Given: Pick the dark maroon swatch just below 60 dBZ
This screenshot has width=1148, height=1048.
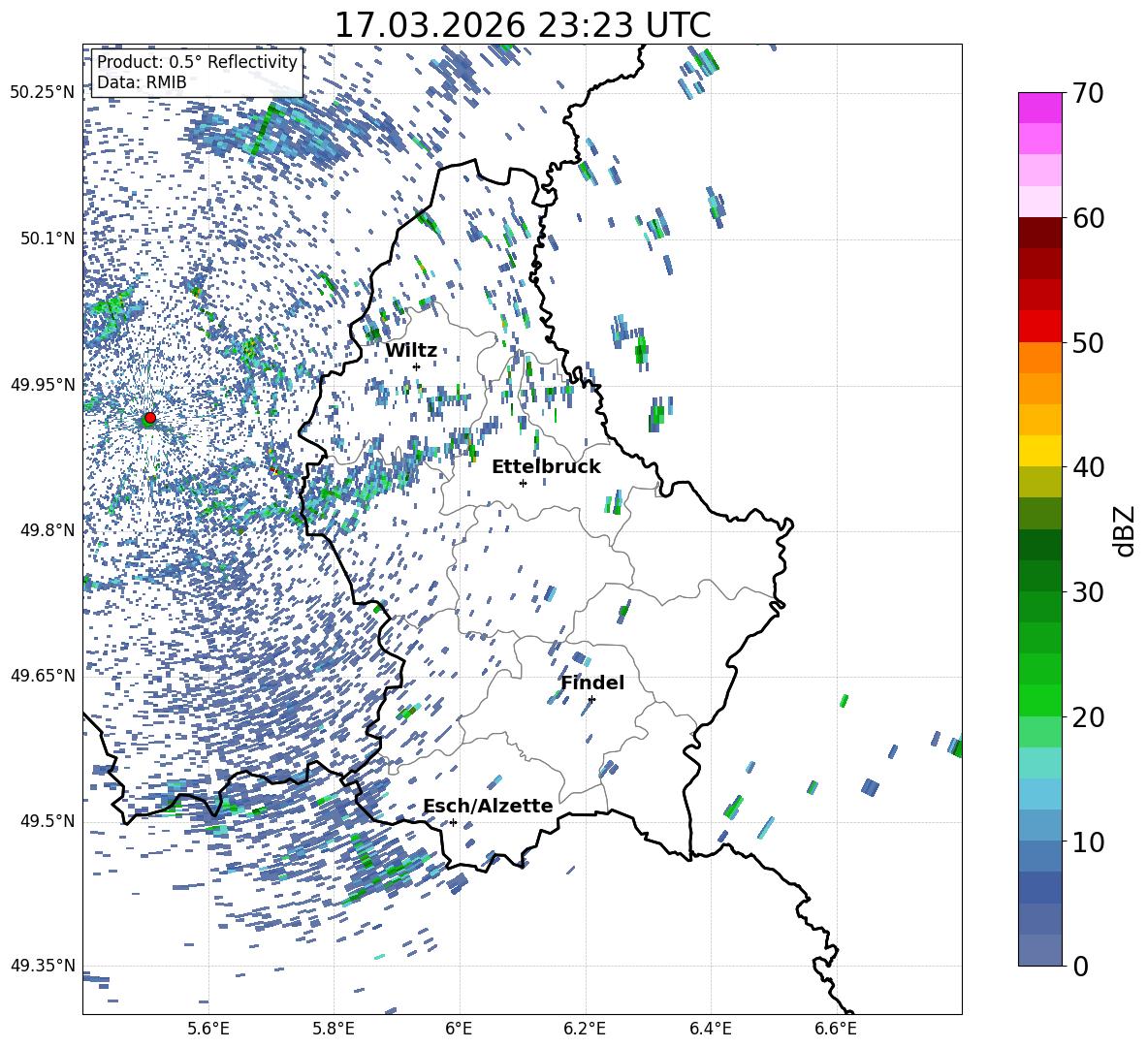Looking at the screenshot, I should [1040, 233].
